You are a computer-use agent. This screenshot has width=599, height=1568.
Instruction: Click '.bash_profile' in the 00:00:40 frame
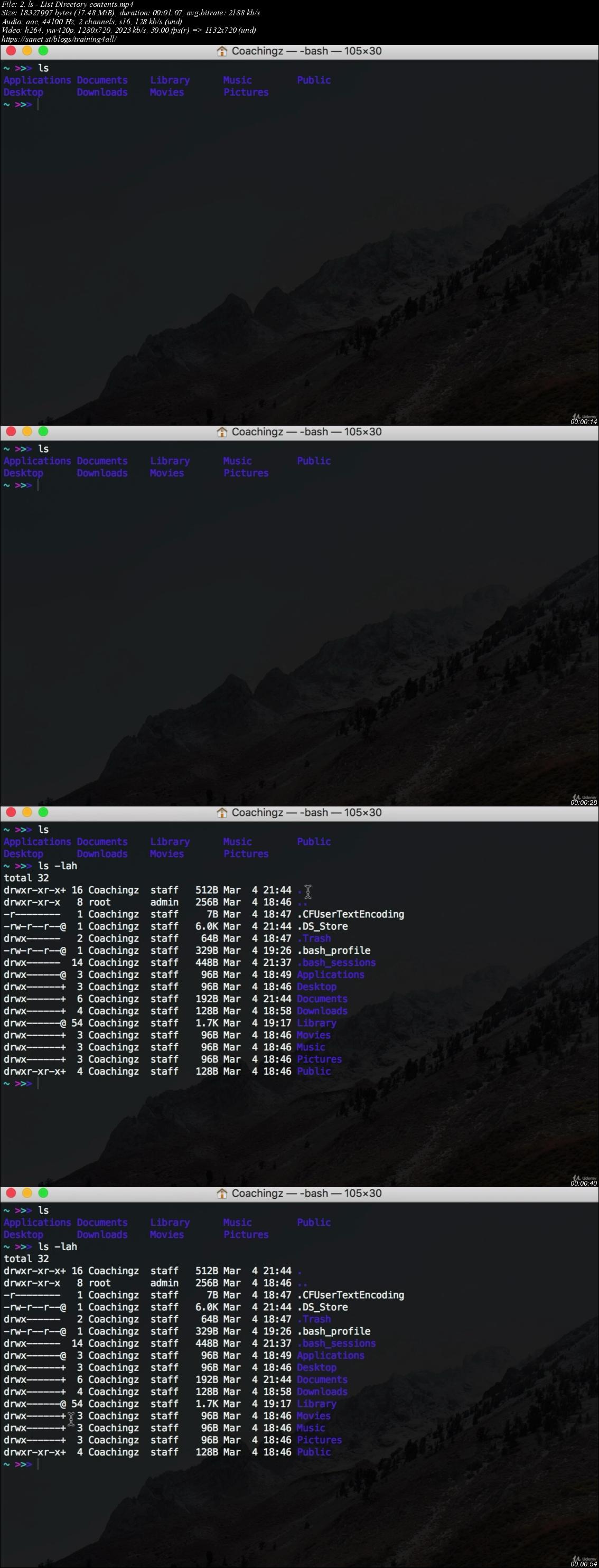click(334, 950)
